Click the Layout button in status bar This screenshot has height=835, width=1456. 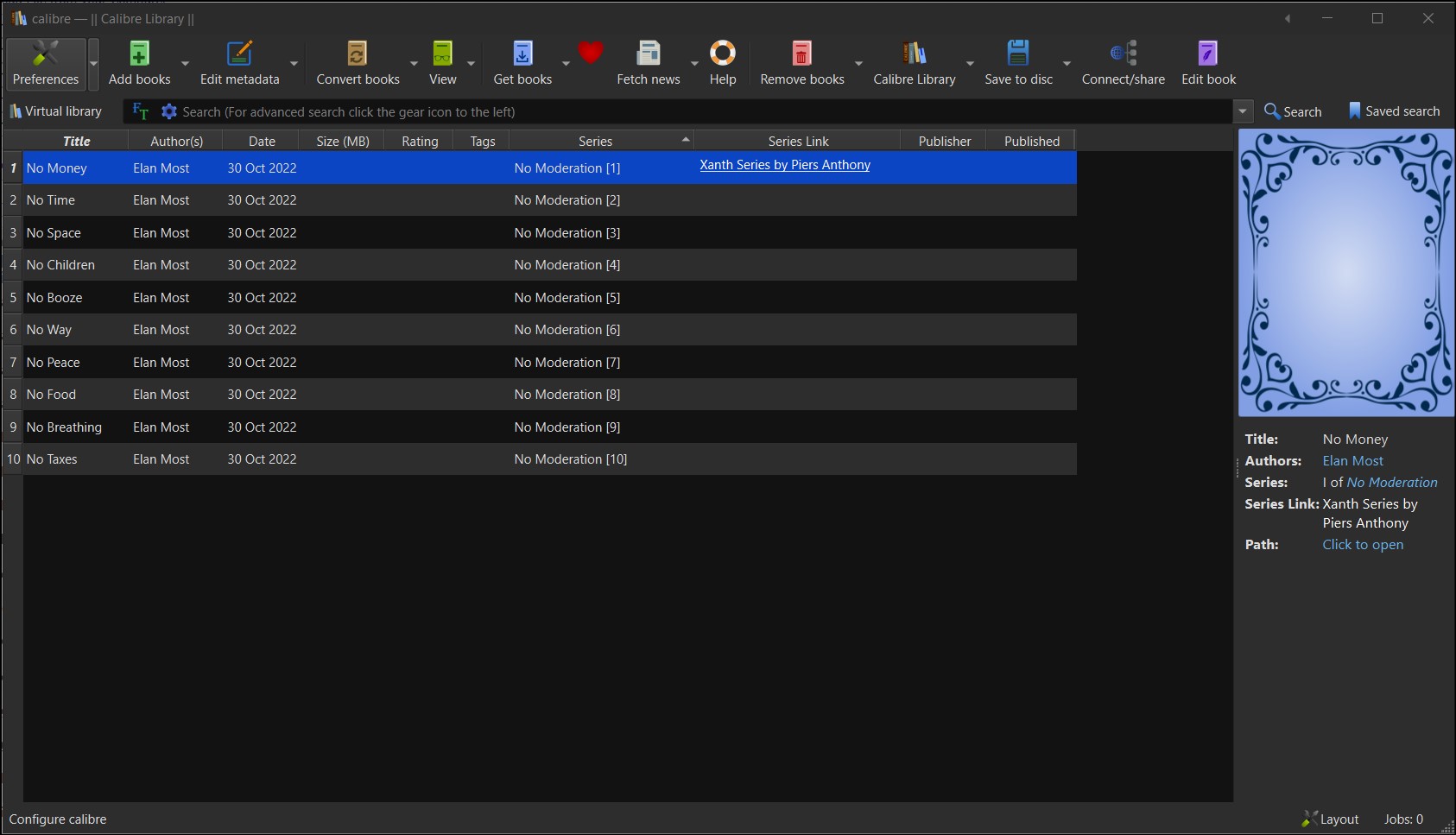1331,819
